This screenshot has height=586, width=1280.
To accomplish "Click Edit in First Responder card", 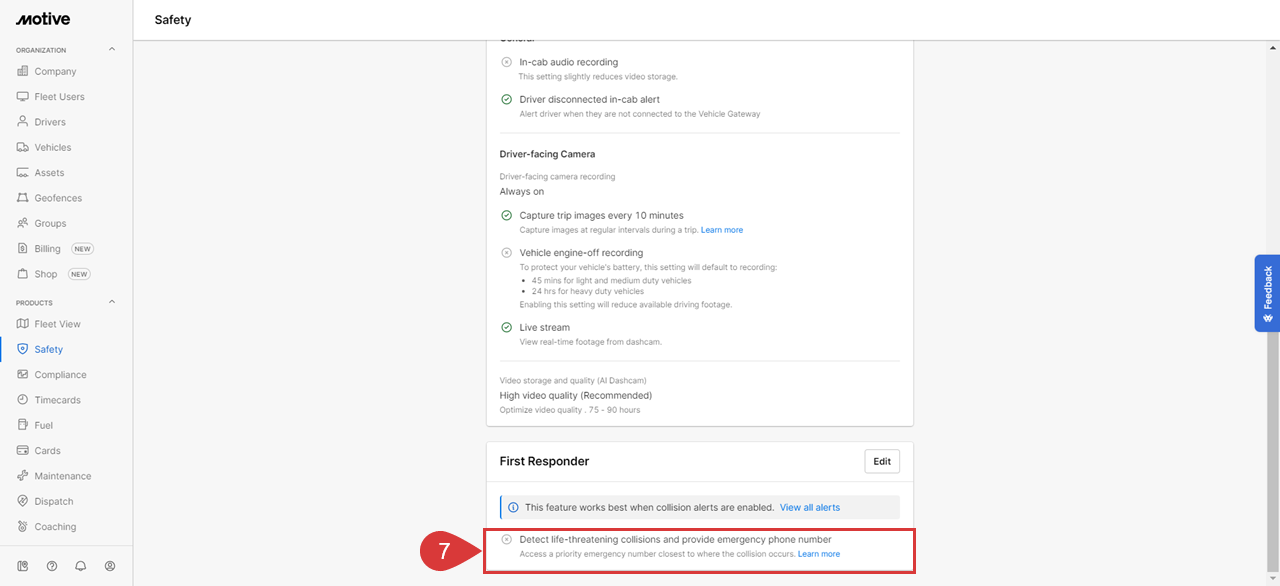I will (882, 461).
